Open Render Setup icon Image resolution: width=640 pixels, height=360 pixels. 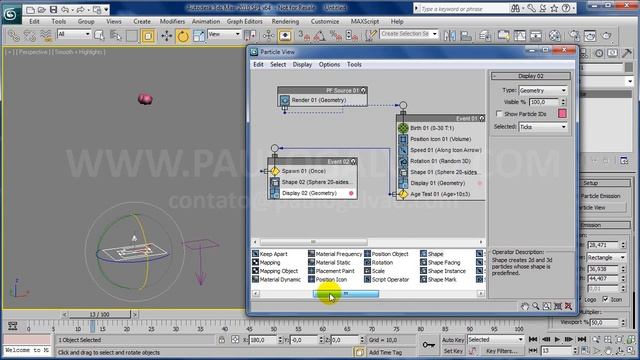pos(574,36)
